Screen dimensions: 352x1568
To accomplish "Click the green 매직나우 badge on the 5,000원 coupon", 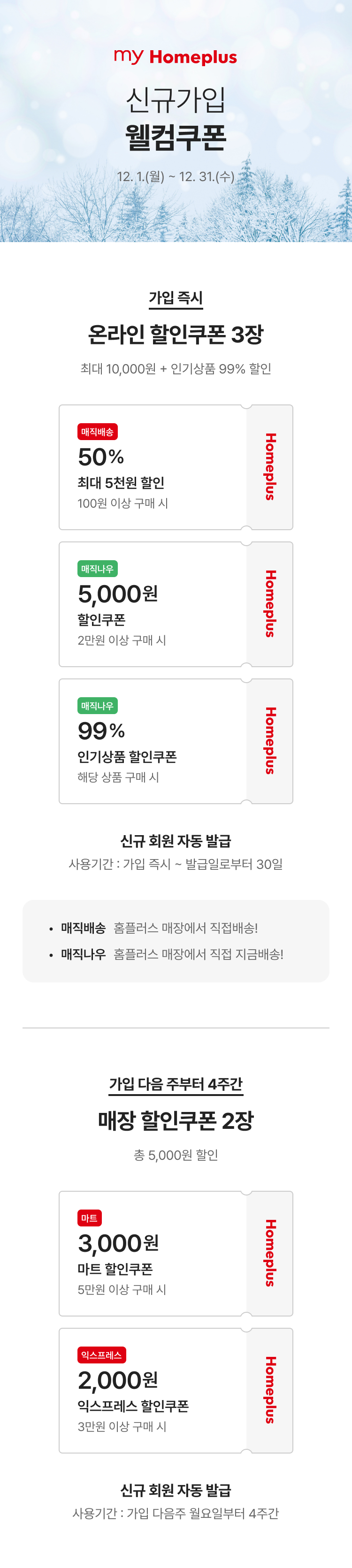I will point(98,569).
